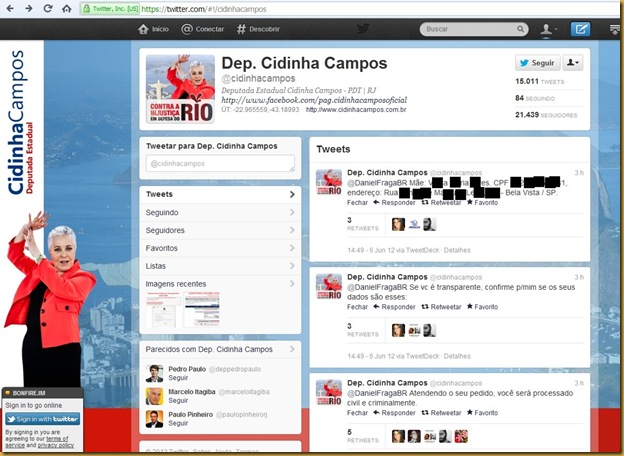Click the browser forward arrow
624x456 pixels.
click(x=29, y=8)
